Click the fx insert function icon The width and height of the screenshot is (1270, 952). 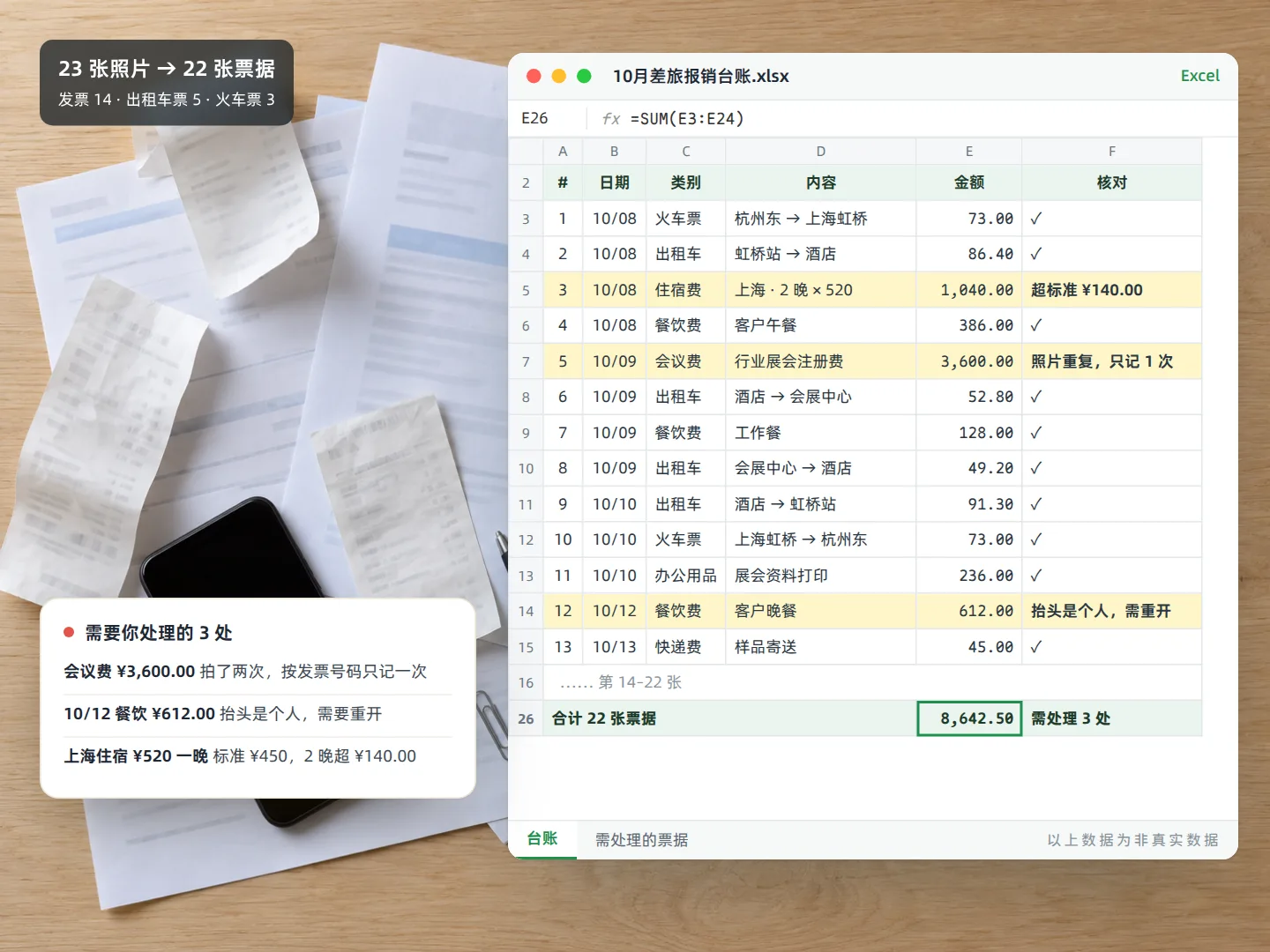[610, 118]
